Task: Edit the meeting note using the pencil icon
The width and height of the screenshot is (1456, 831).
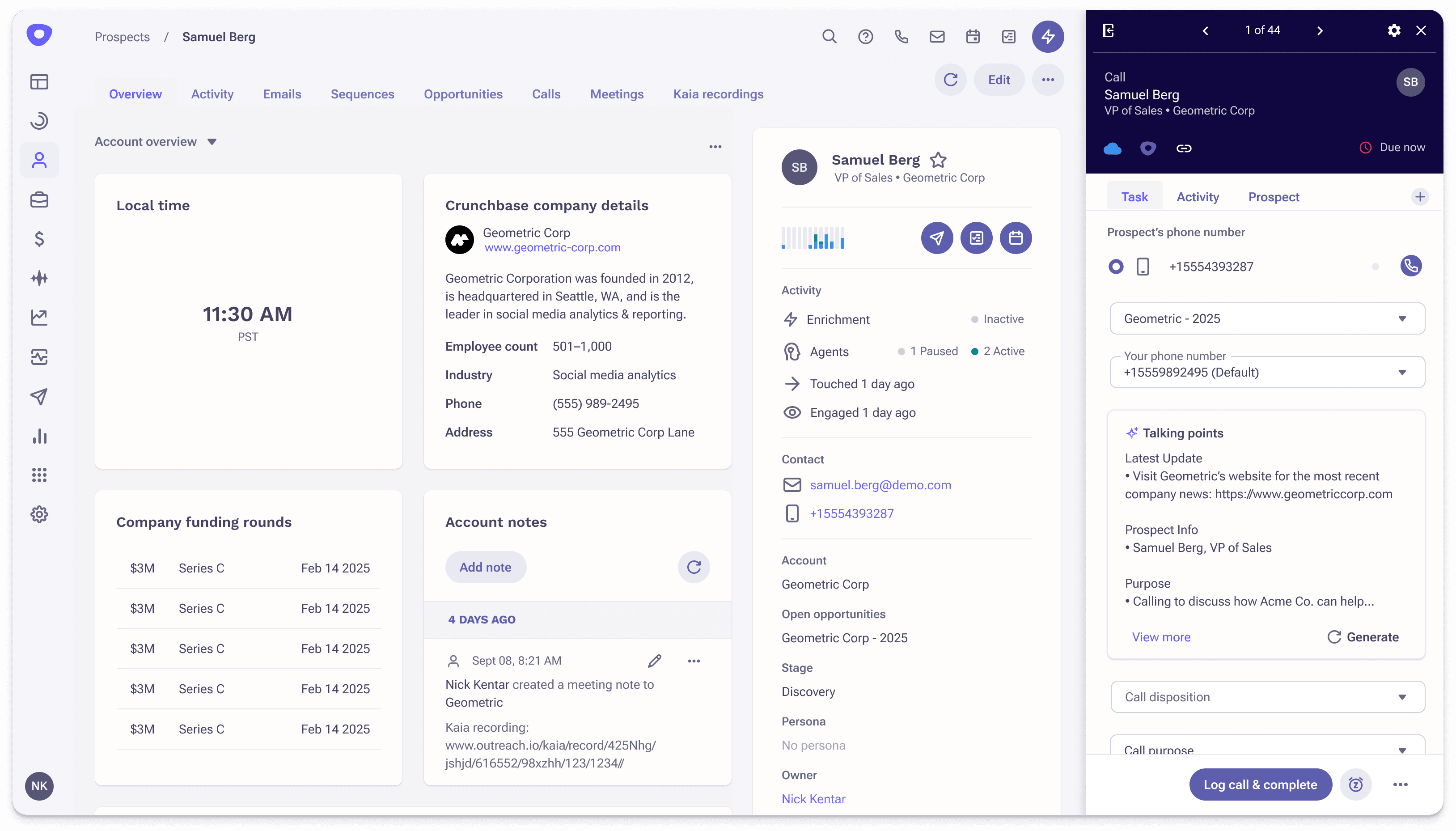Action: (x=654, y=660)
